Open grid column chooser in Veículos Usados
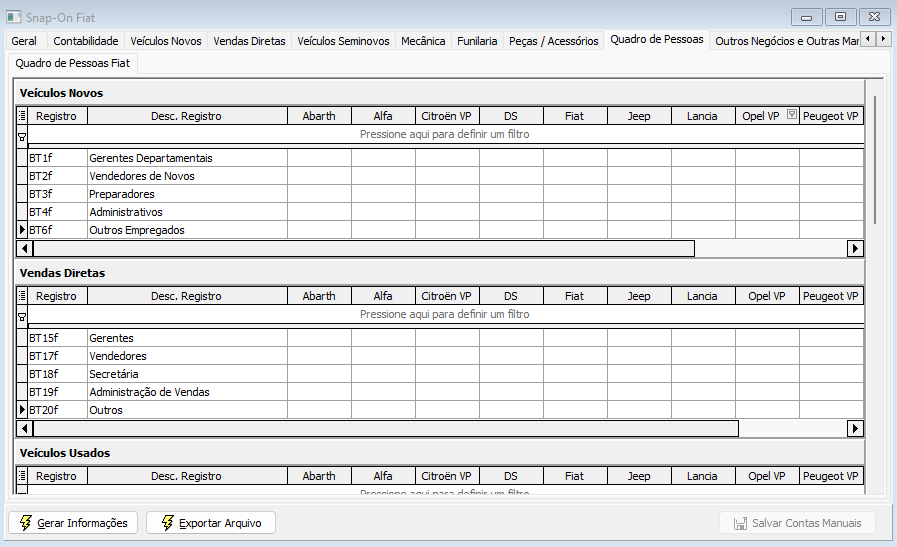This screenshot has width=897, height=547. [22, 475]
